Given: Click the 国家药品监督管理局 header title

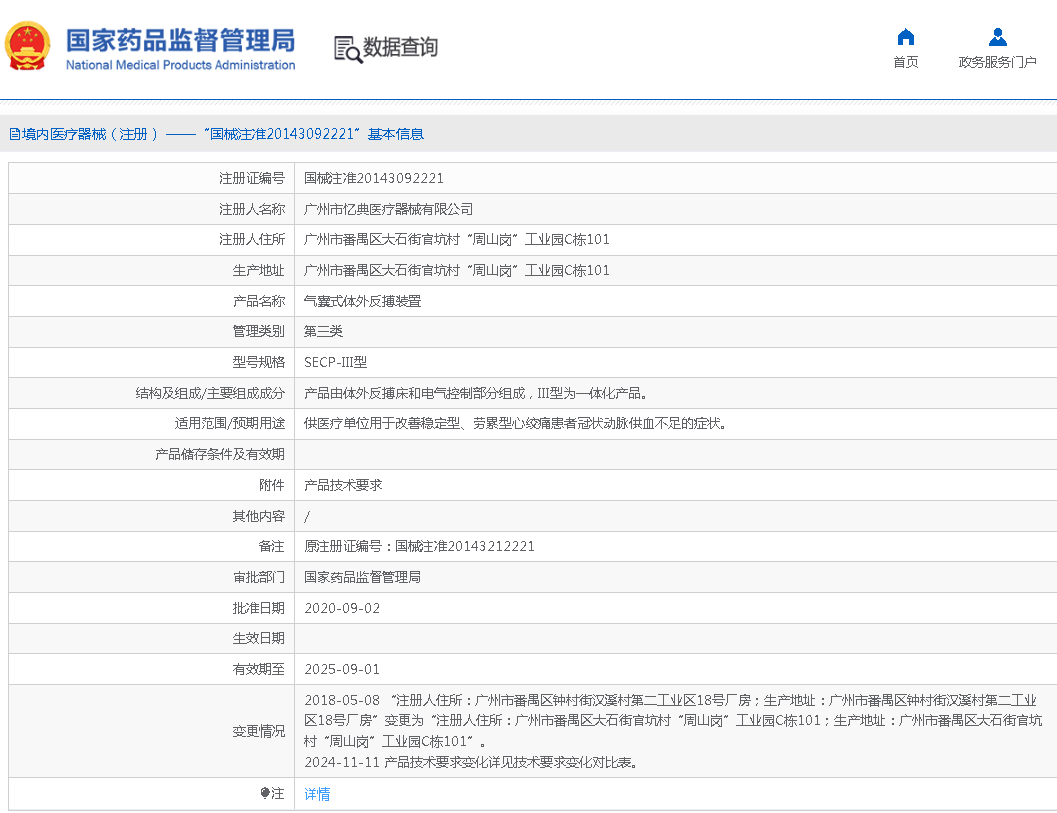Looking at the screenshot, I should (x=180, y=40).
